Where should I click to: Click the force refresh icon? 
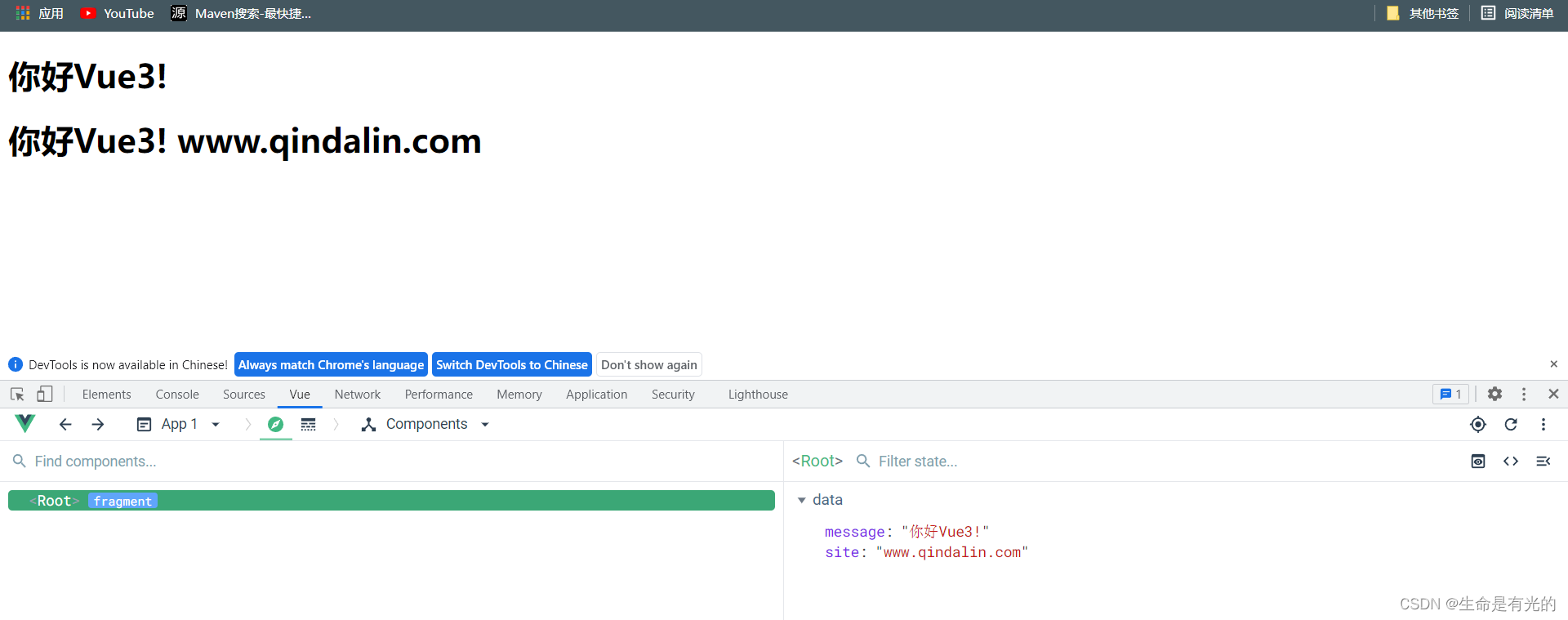click(1511, 424)
